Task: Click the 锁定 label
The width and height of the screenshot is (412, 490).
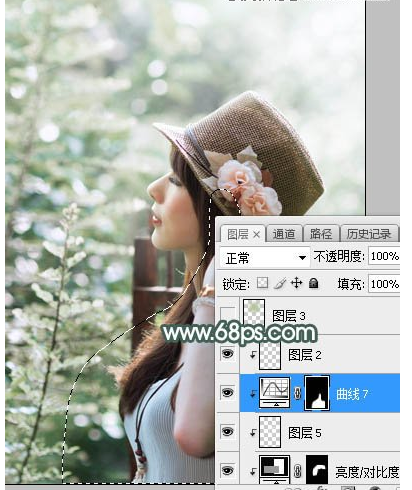Action: click(x=236, y=284)
